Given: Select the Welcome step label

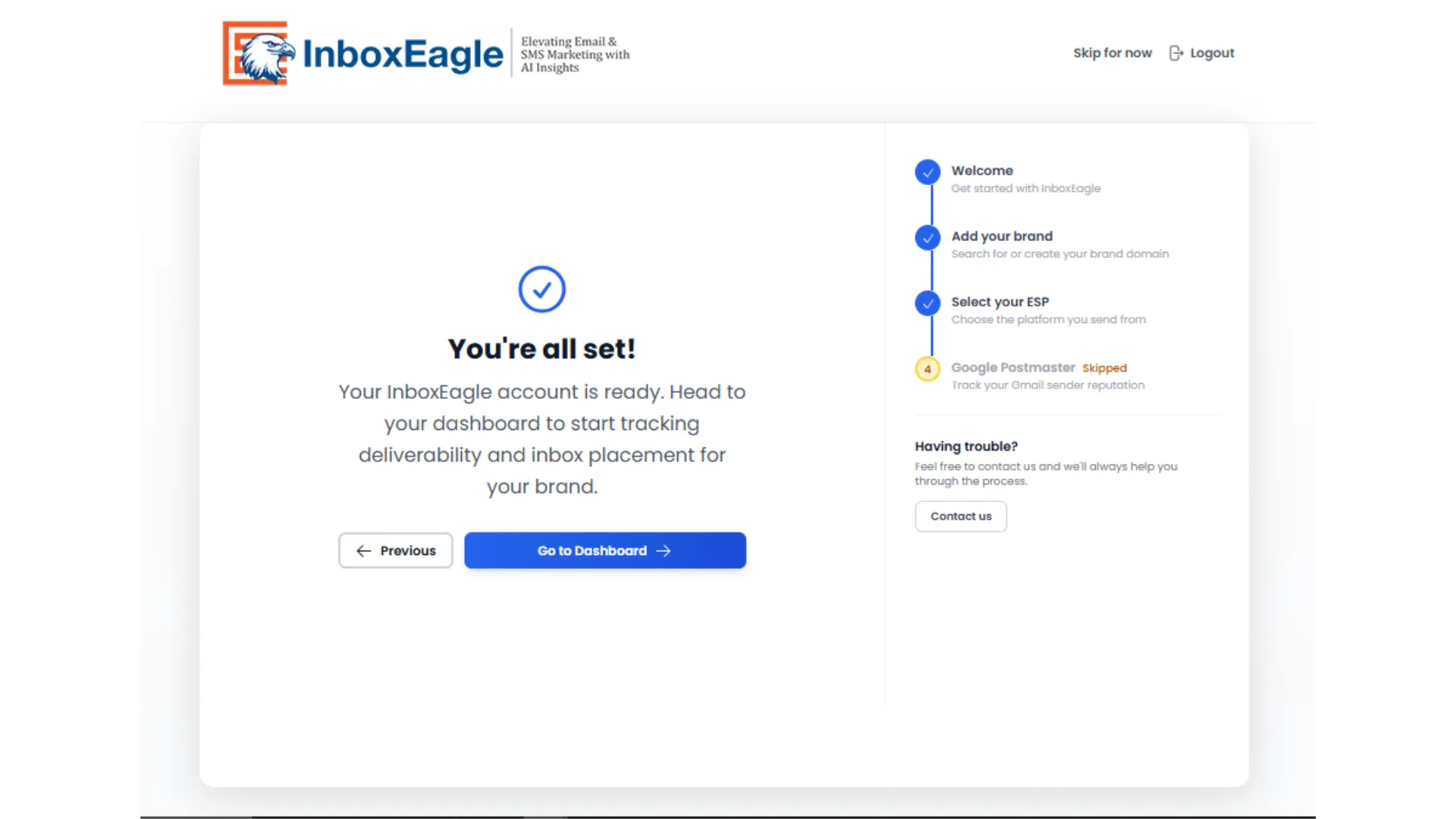Looking at the screenshot, I should (982, 171).
